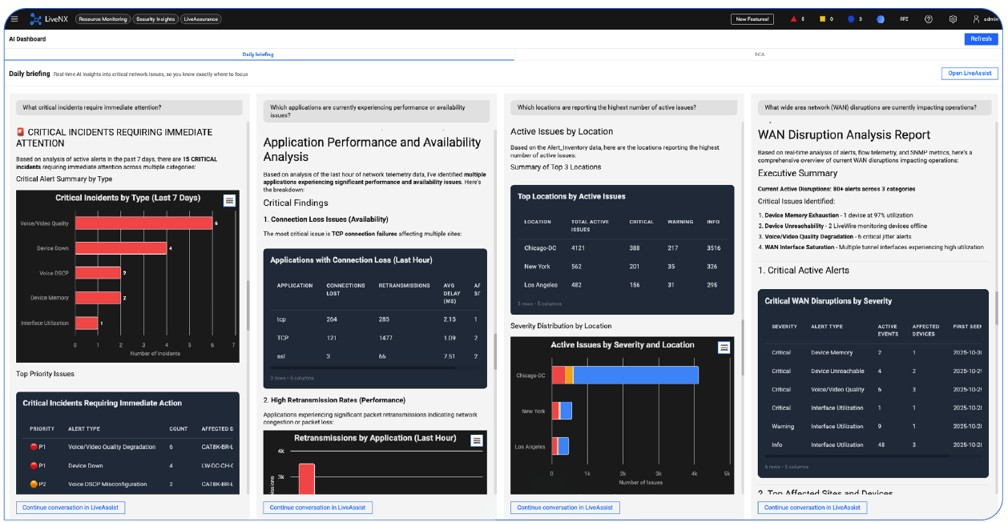
Task: Click the Interface Utilization red bar
Action: click(x=87, y=323)
